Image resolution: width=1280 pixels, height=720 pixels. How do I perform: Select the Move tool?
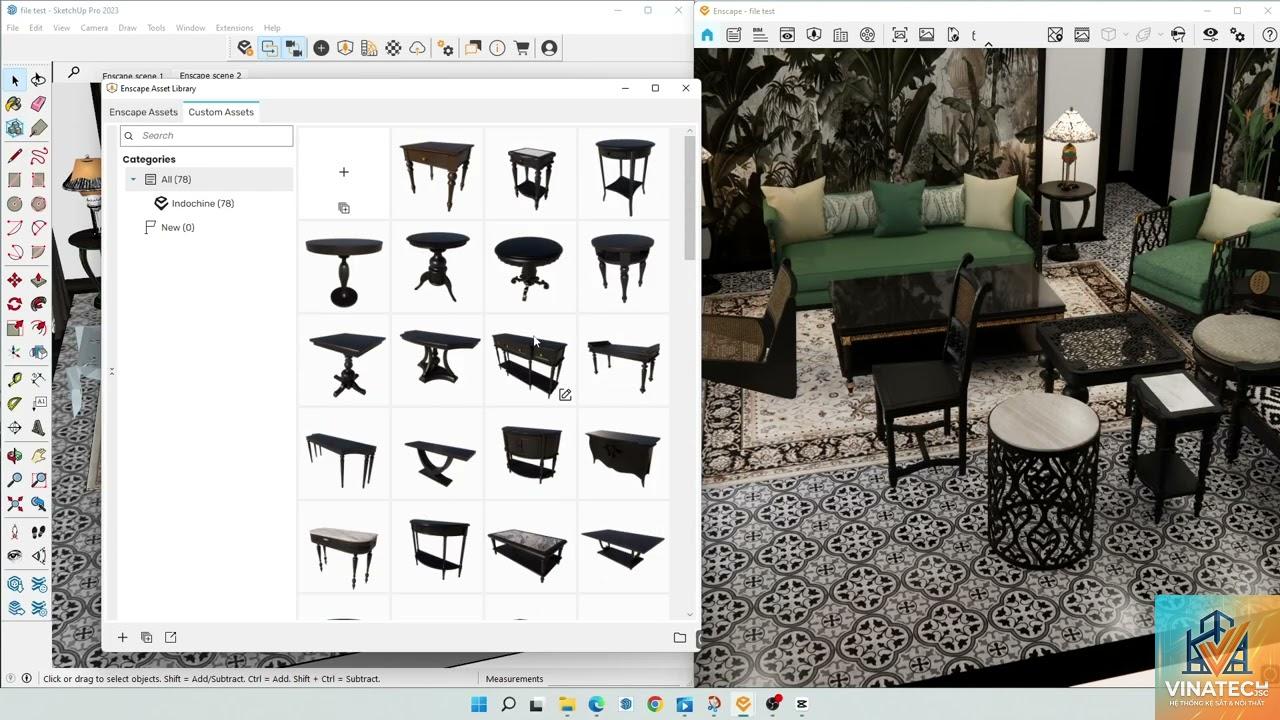[x=15, y=280]
